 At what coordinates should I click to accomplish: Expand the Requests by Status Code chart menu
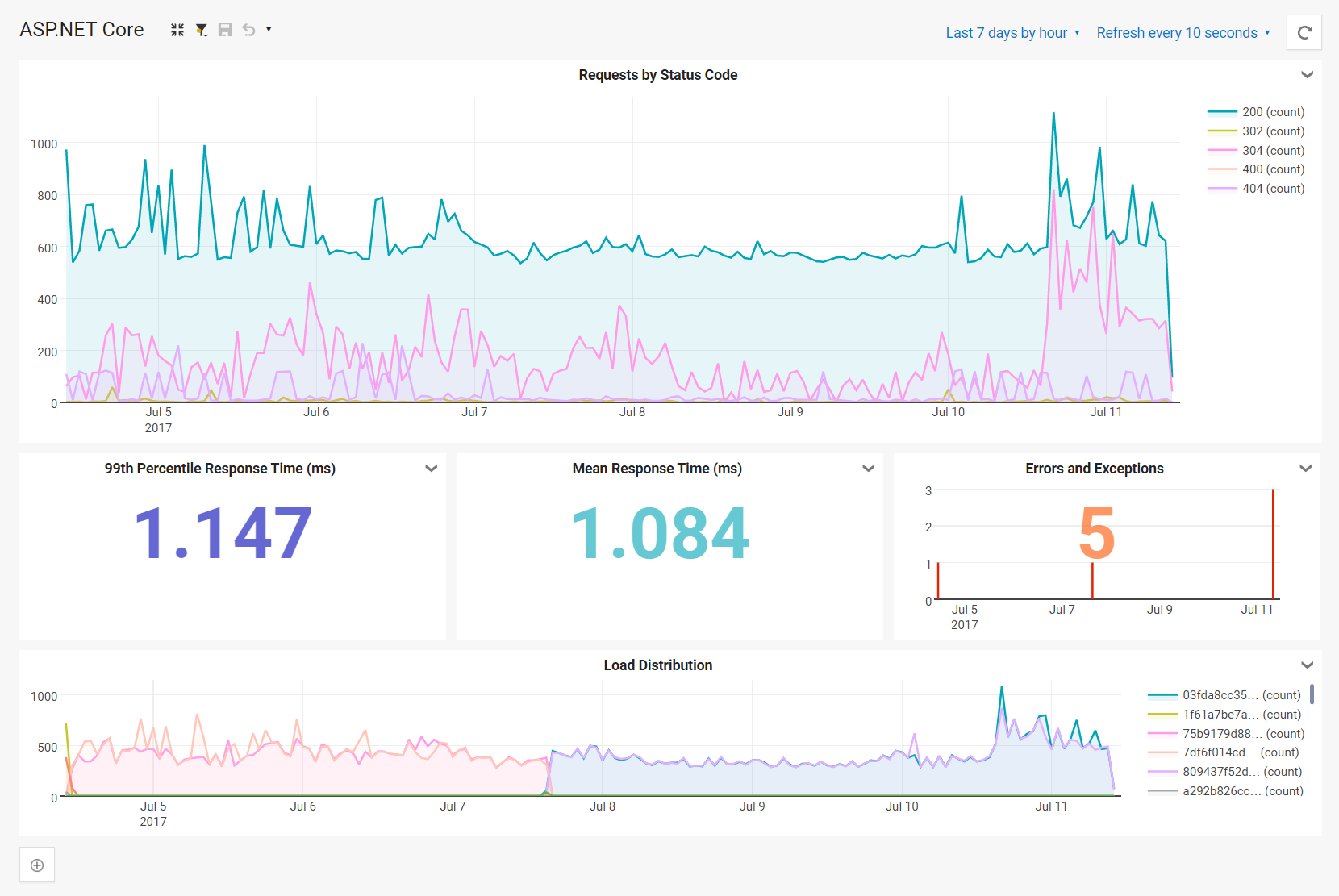click(x=1308, y=75)
